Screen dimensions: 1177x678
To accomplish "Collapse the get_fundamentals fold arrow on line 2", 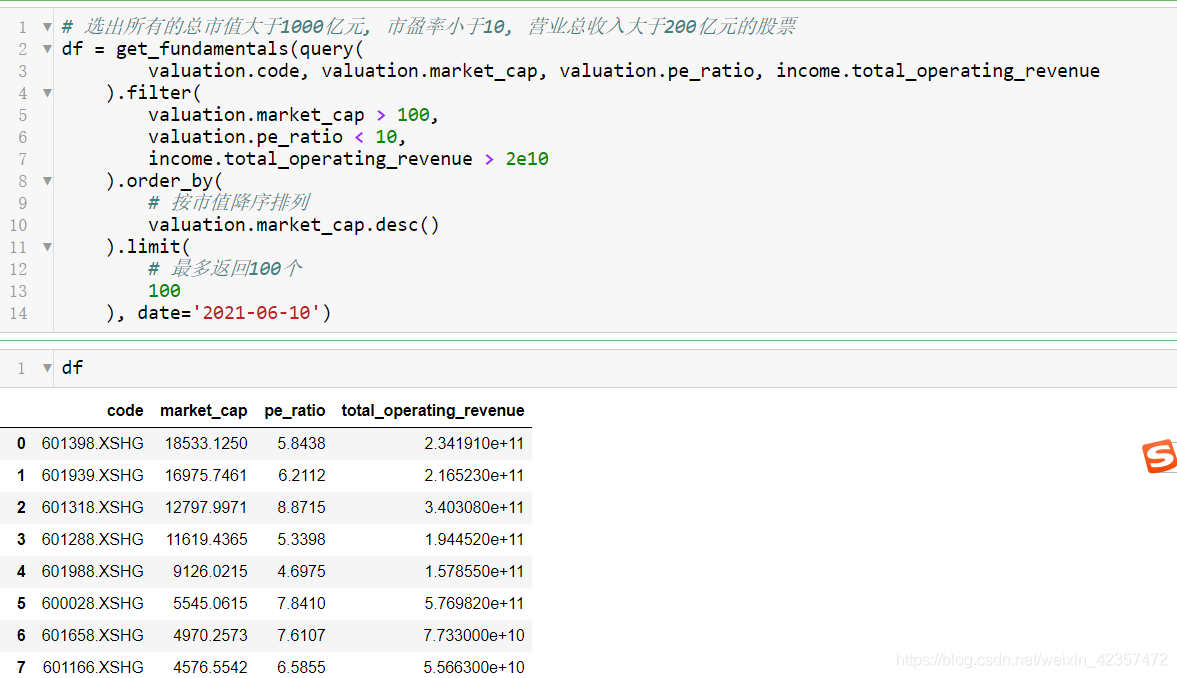I will click(47, 49).
